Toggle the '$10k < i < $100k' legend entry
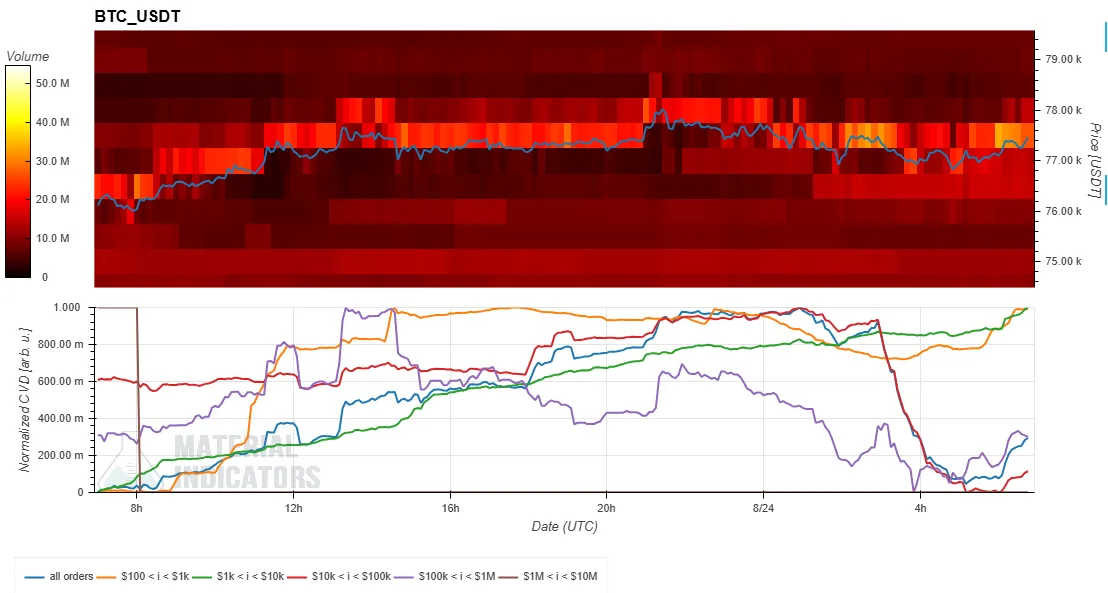 point(339,576)
